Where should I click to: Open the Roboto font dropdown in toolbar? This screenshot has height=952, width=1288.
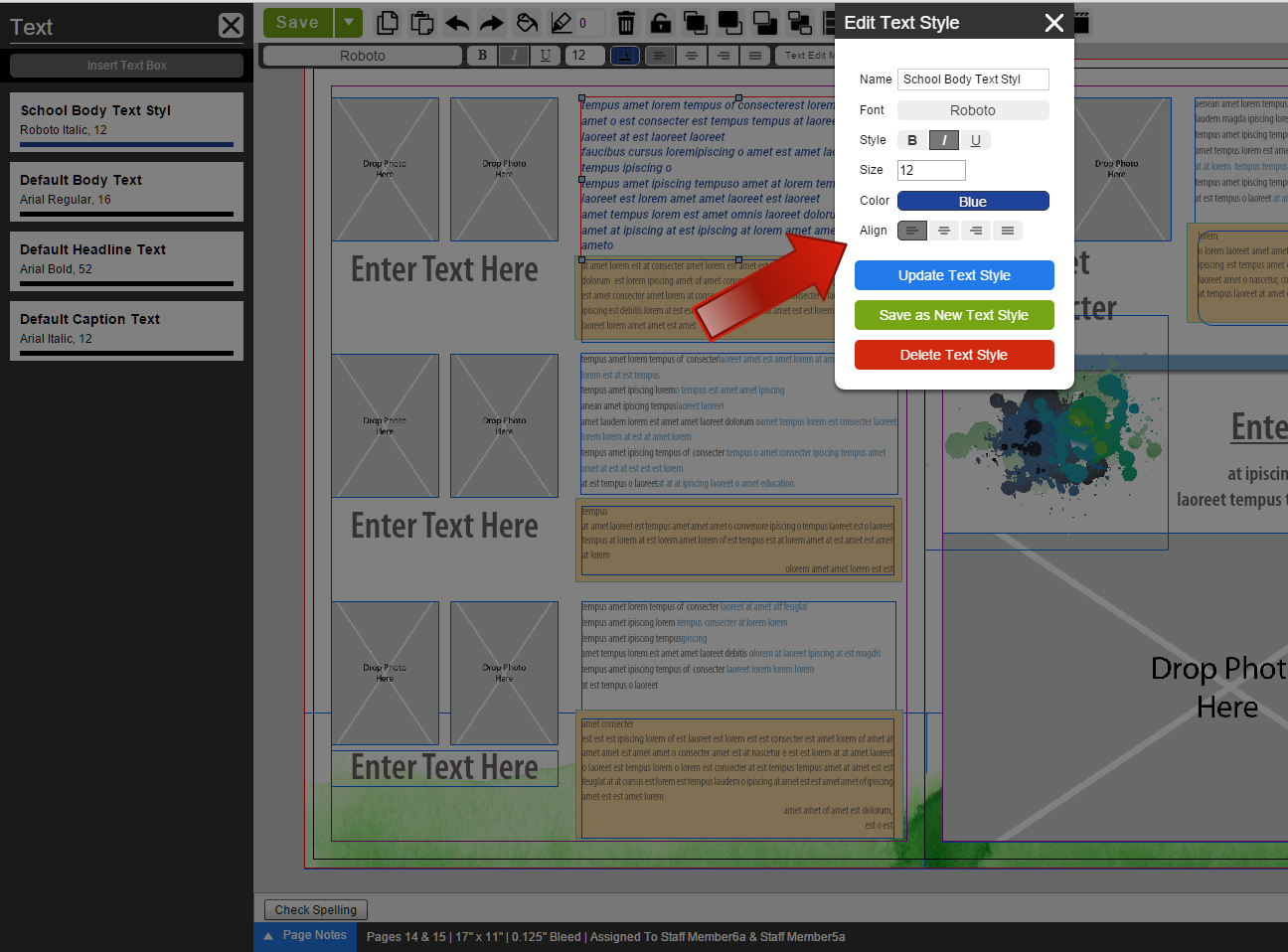[363, 56]
